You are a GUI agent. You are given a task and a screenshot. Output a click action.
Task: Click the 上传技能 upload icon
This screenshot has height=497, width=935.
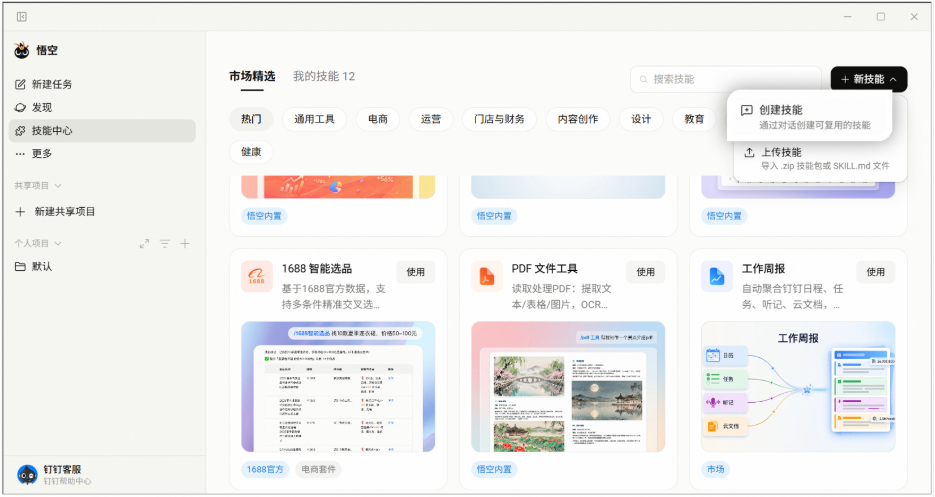(750, 152)
